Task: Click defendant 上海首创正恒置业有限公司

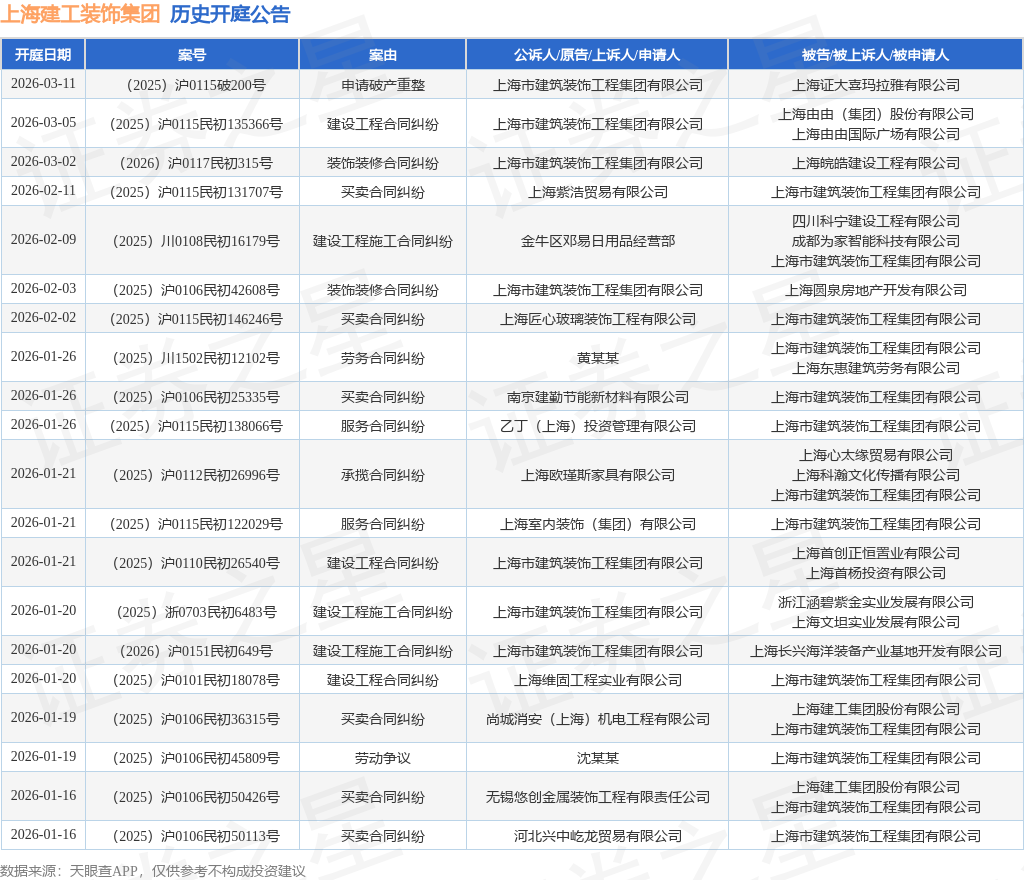Action: (876, 553)
